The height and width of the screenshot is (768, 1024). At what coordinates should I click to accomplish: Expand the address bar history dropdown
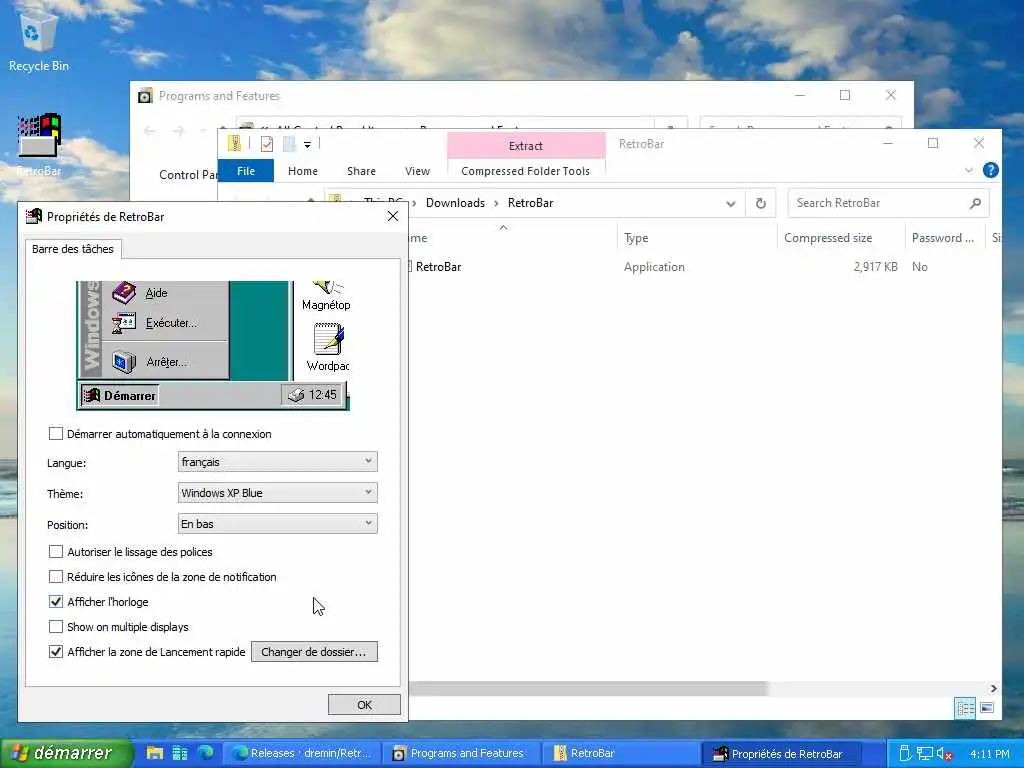tap(731, 204)
